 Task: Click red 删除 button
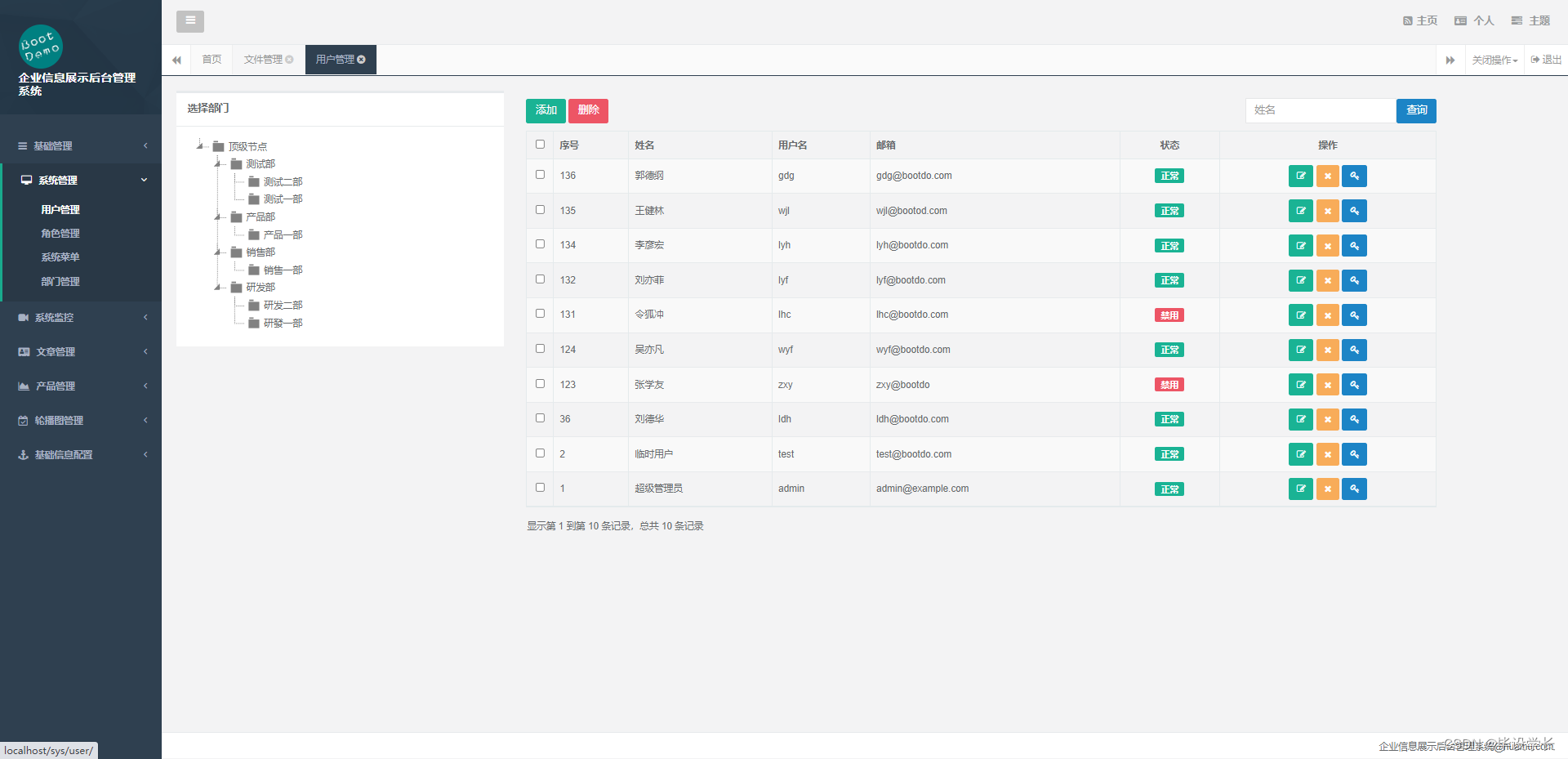click(x=588, y=110)
